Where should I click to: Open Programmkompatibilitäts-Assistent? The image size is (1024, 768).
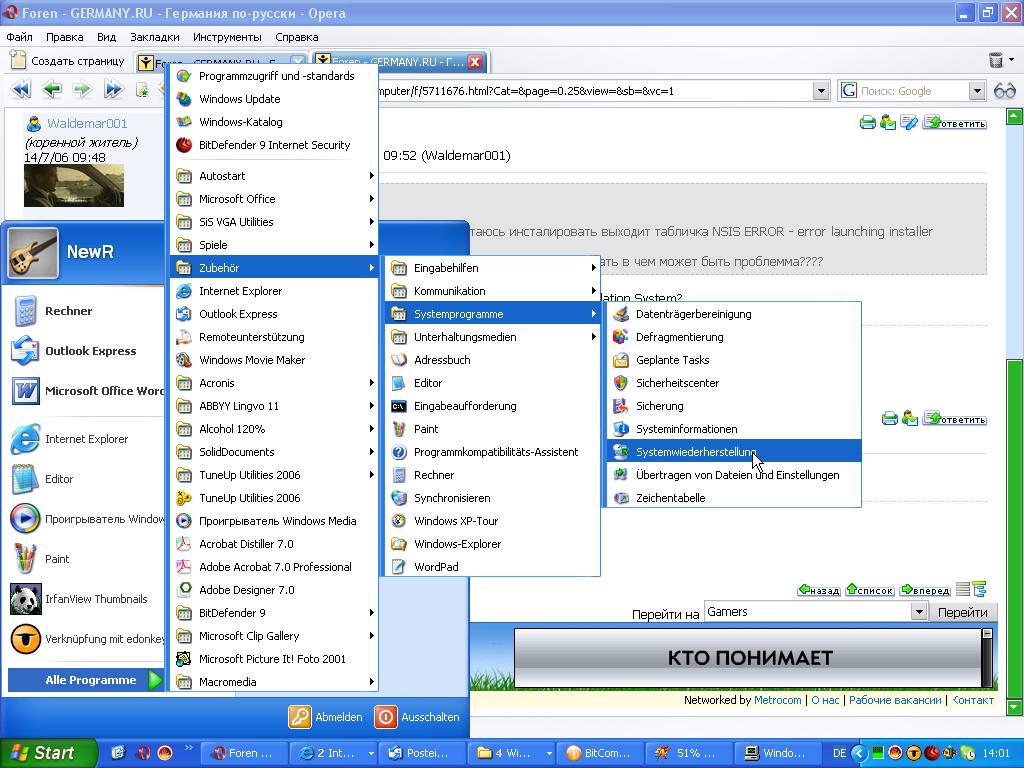(492, 452)
